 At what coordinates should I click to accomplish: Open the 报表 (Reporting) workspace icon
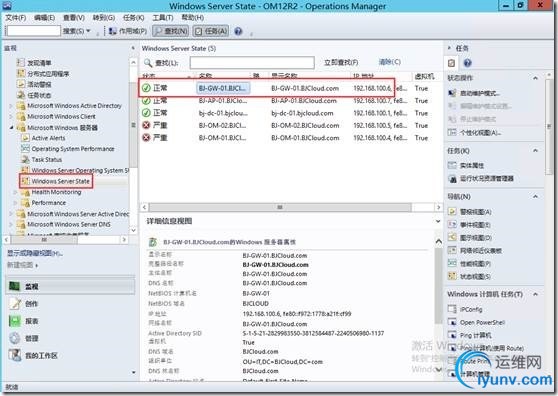(x=15, y=321)
